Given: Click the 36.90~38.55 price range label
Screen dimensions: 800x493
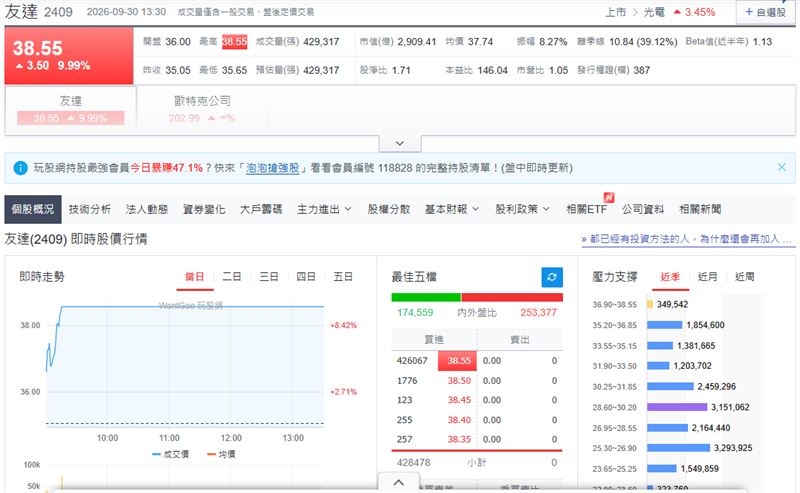Looking at the screenshot, I should [615, 305].
